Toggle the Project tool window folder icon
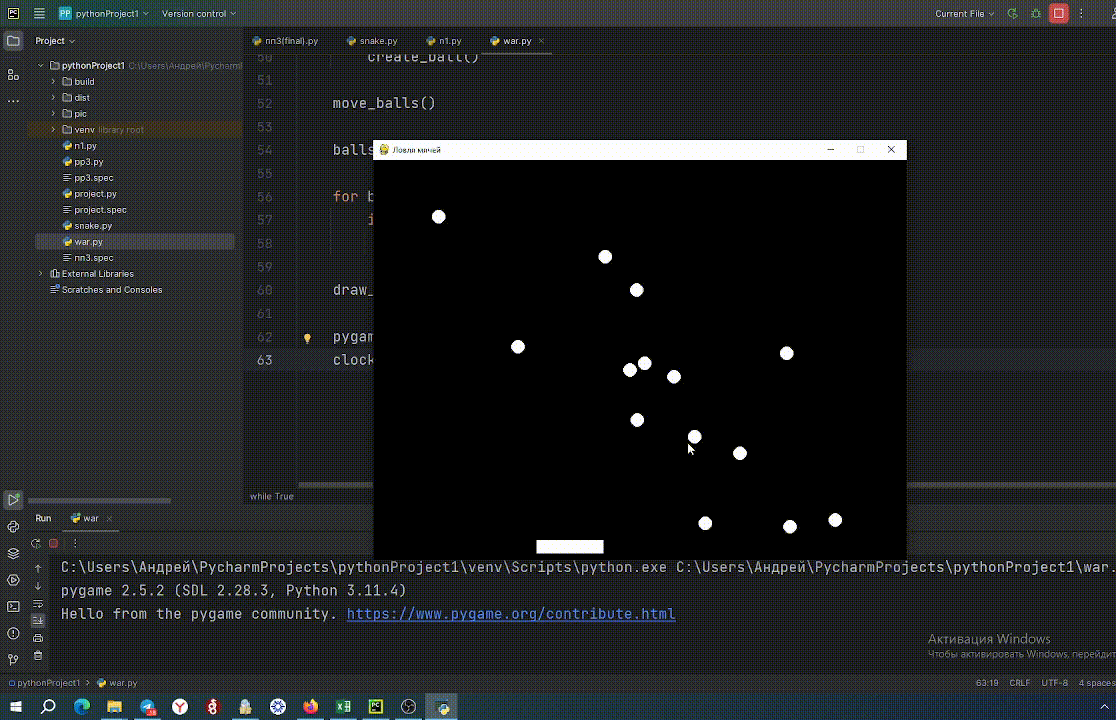 (13, 41)
